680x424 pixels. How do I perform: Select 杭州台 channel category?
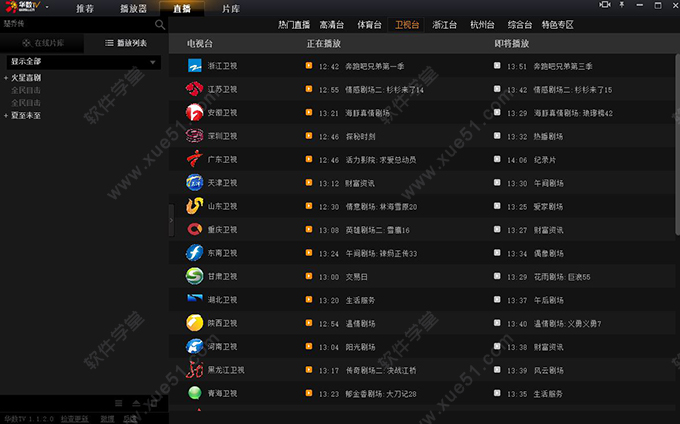click(x=482, y=25)
